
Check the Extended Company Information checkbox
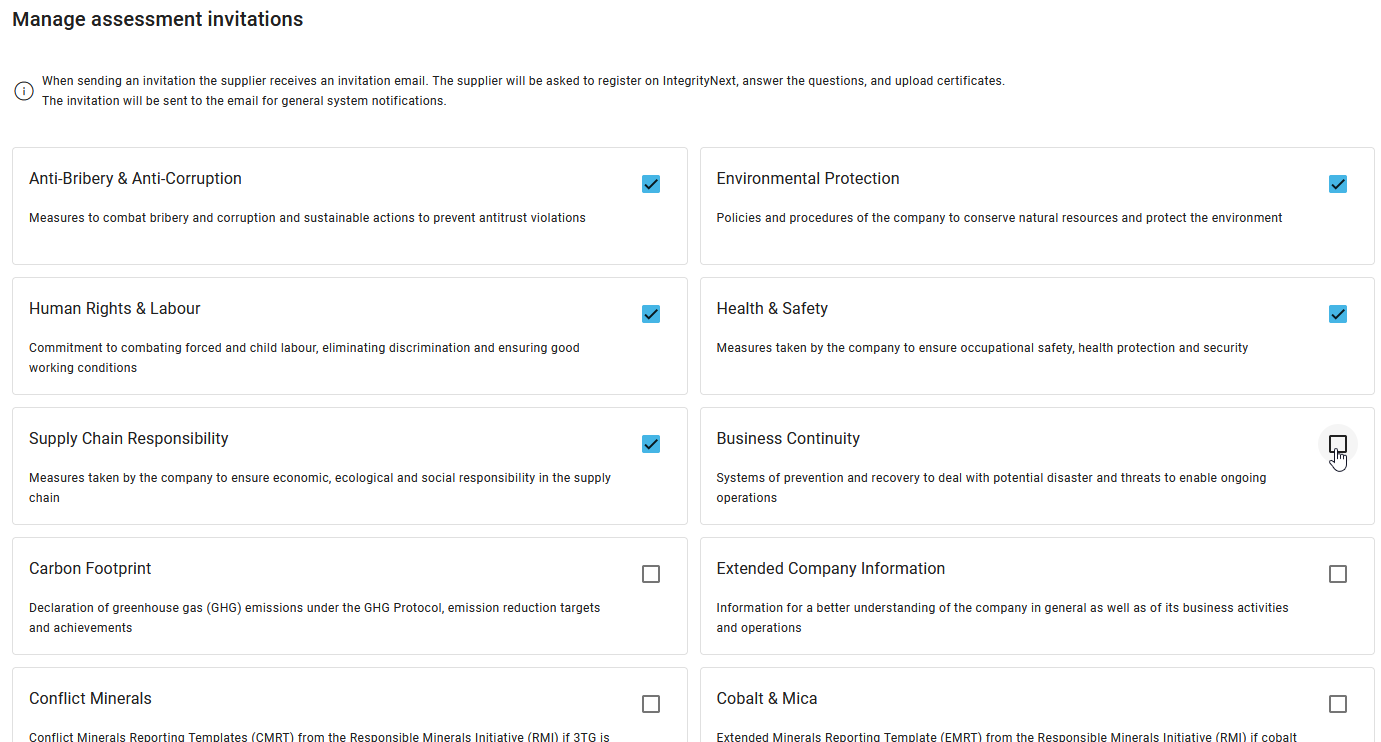(x=1338, y=574)
